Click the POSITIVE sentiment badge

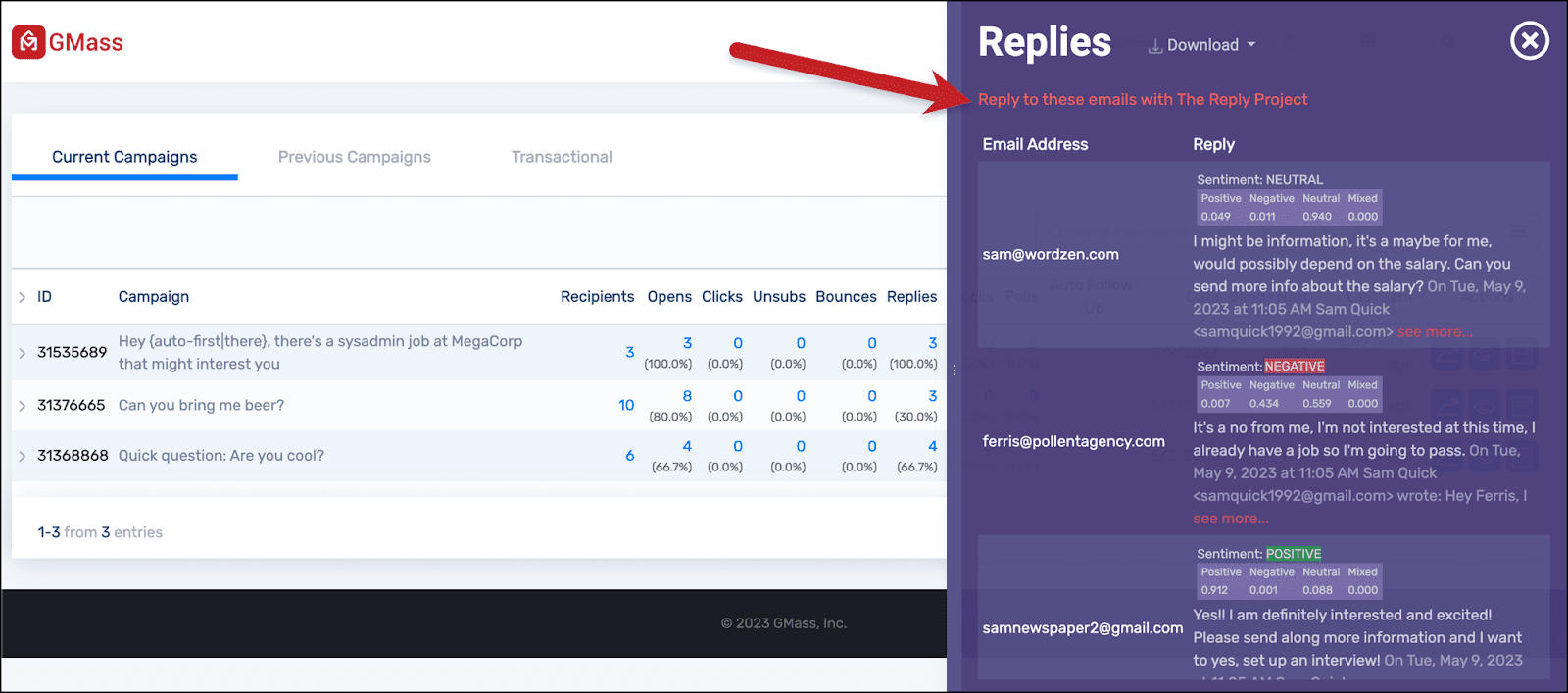click(x=1294, y=554)
